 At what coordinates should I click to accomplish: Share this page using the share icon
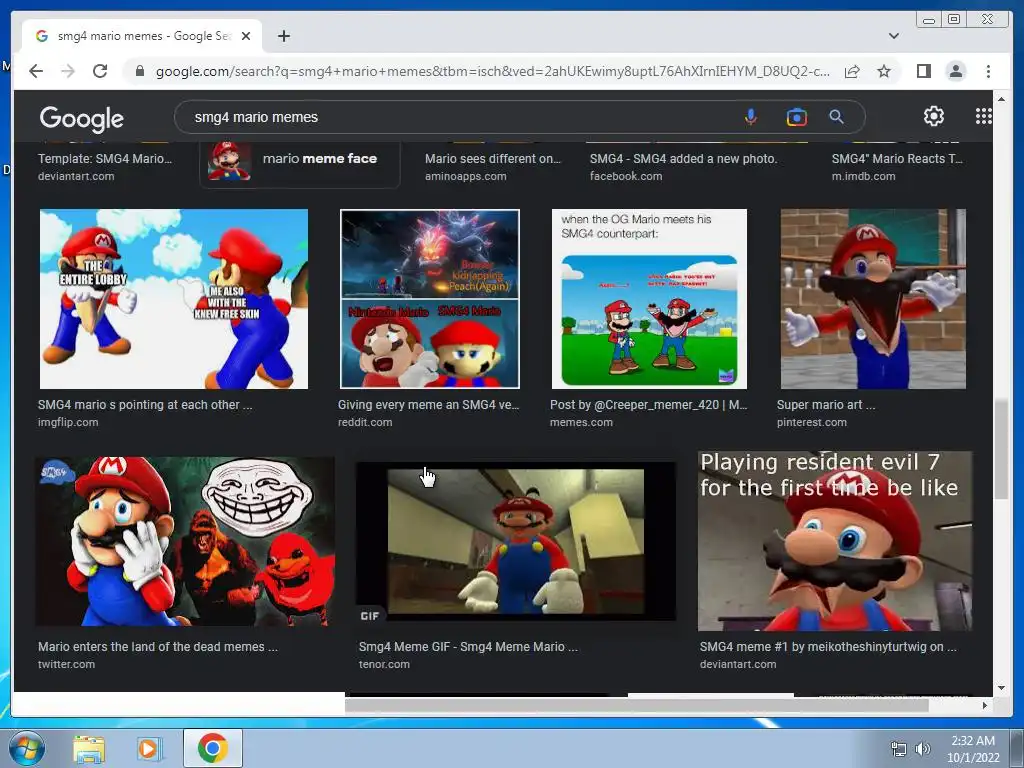click(x=852, y=71)
